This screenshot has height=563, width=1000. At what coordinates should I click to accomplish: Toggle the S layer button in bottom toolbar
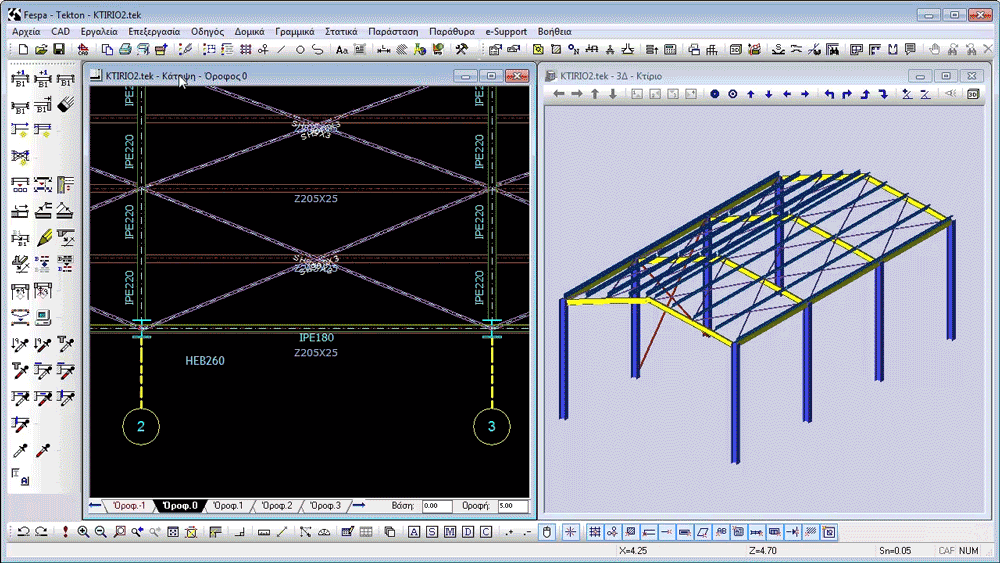[432, 532]
